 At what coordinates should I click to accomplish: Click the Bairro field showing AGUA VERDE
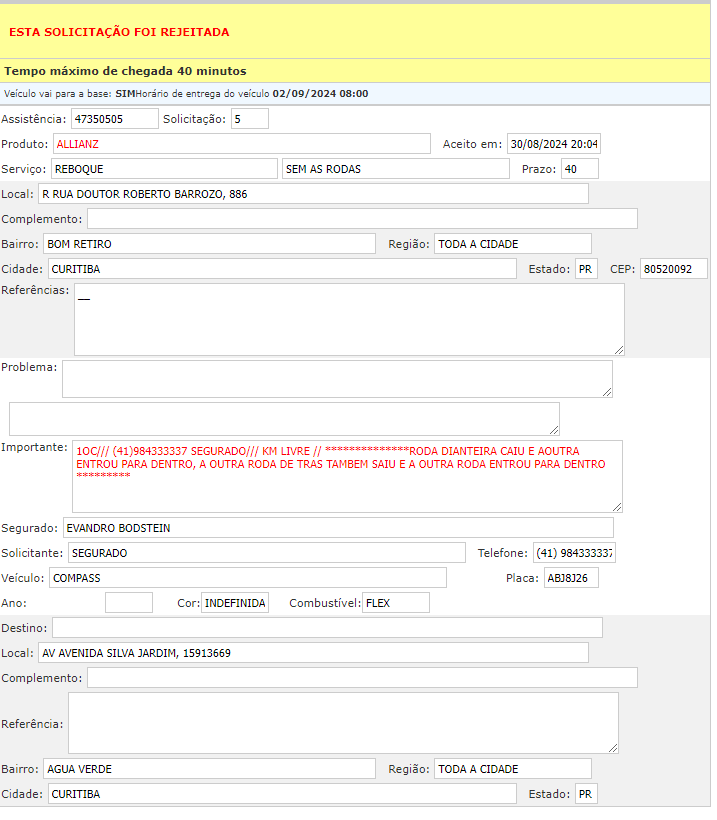pos(209,769)
